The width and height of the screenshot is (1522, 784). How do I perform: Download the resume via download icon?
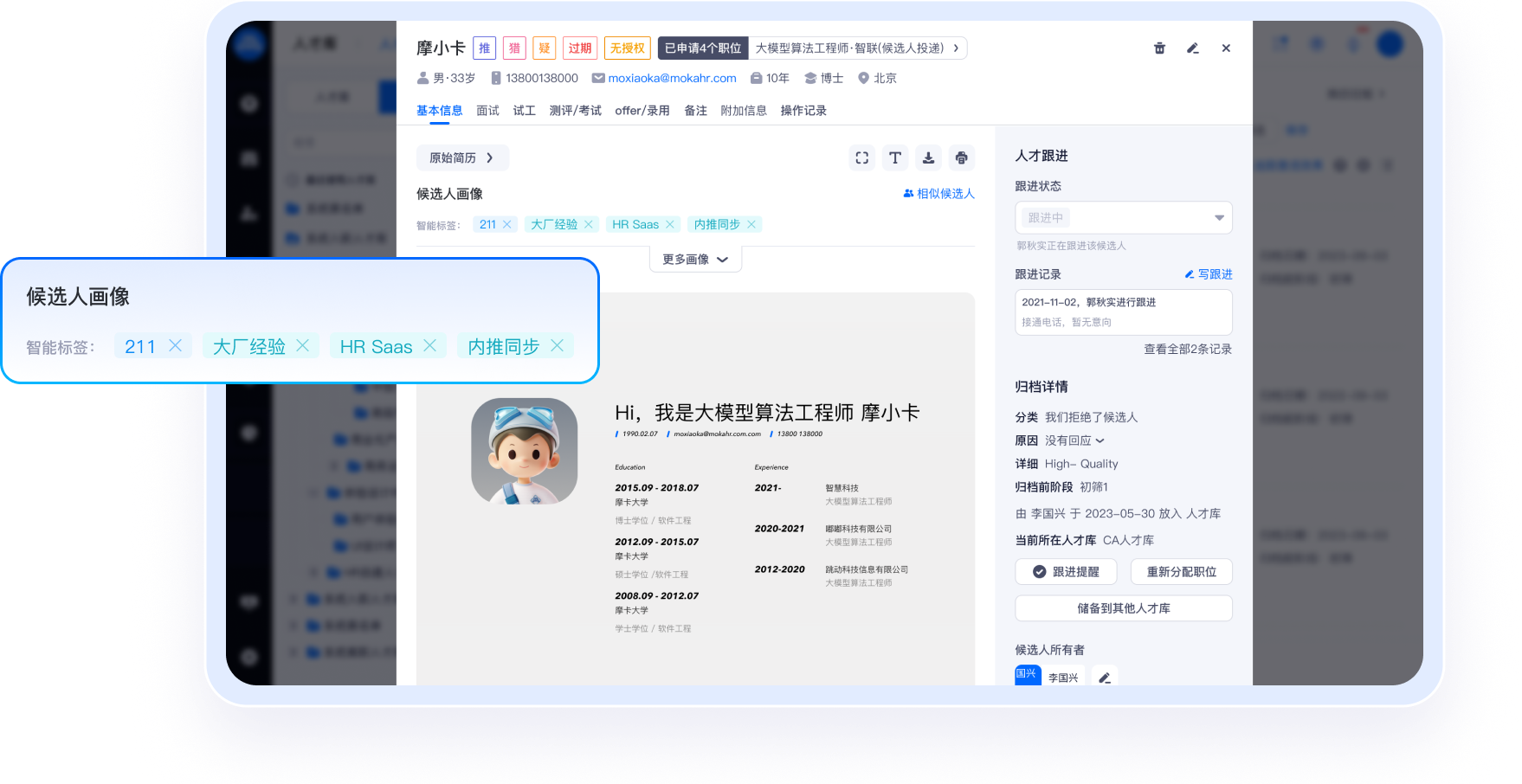pyautogui.click(x=928, y=157)
